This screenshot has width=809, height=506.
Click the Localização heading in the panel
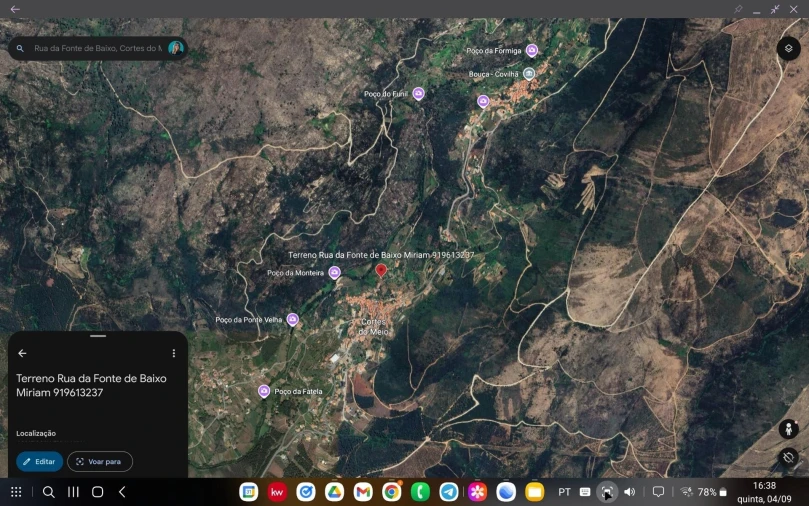pos(36,433)
